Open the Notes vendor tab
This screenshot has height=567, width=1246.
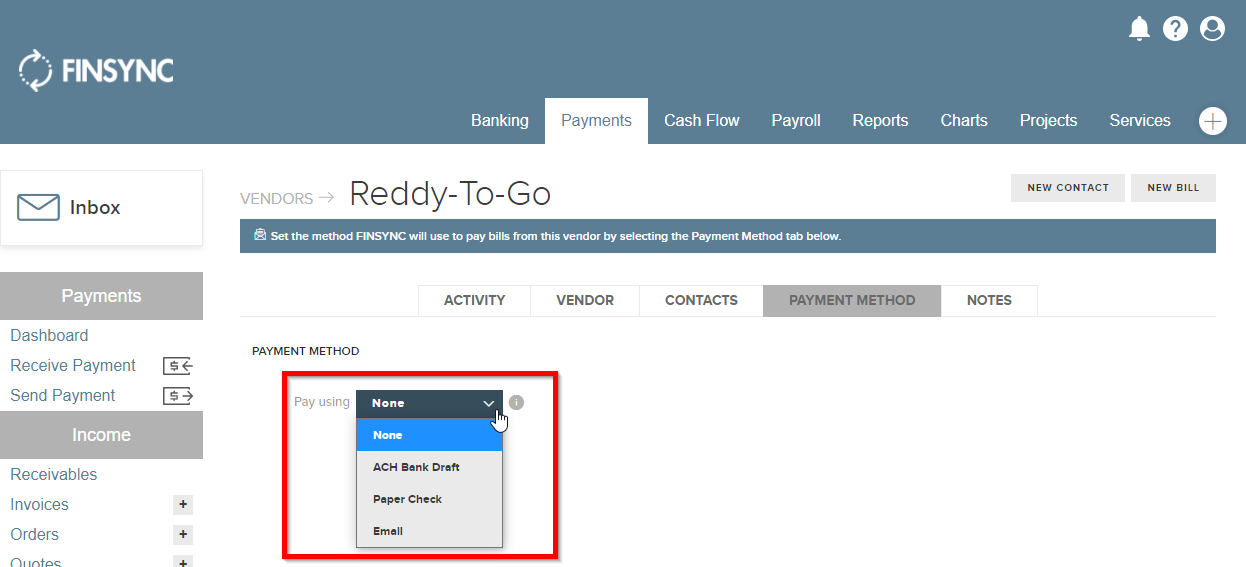(x=989, y=300)
